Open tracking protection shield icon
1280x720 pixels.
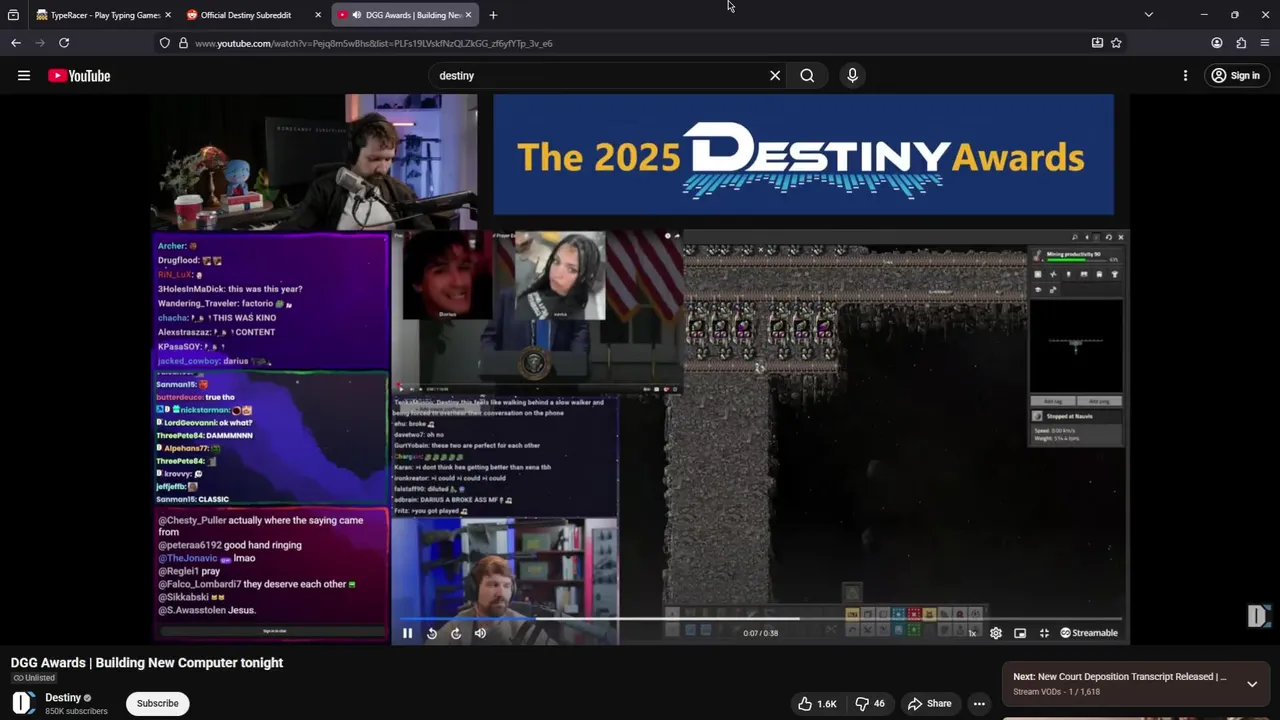pos(165,43)
